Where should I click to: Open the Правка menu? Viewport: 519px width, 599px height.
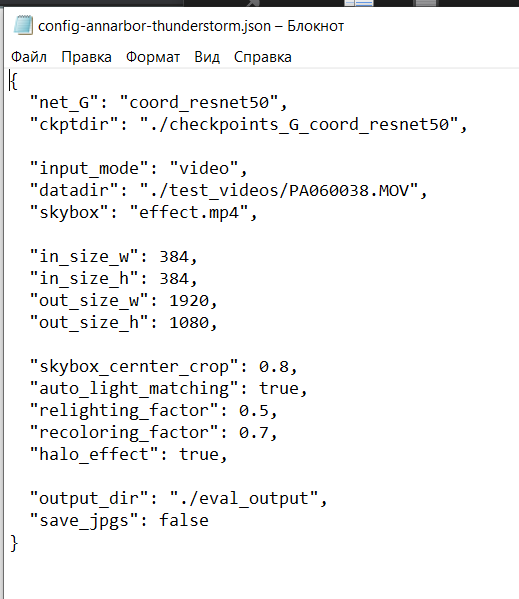tap(86, 57)
